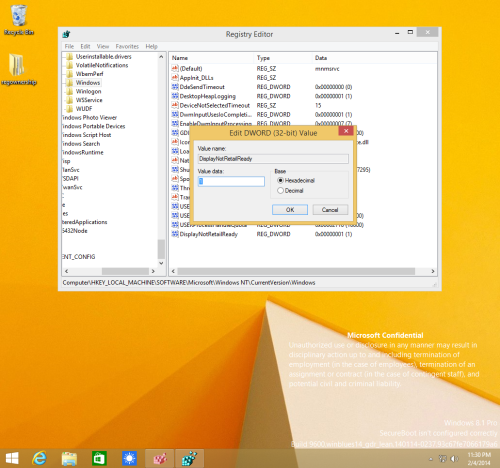This screenshot has height=468, width=500.
Task: Select the Wow6432Node tree entry
Action: point(75,230)
